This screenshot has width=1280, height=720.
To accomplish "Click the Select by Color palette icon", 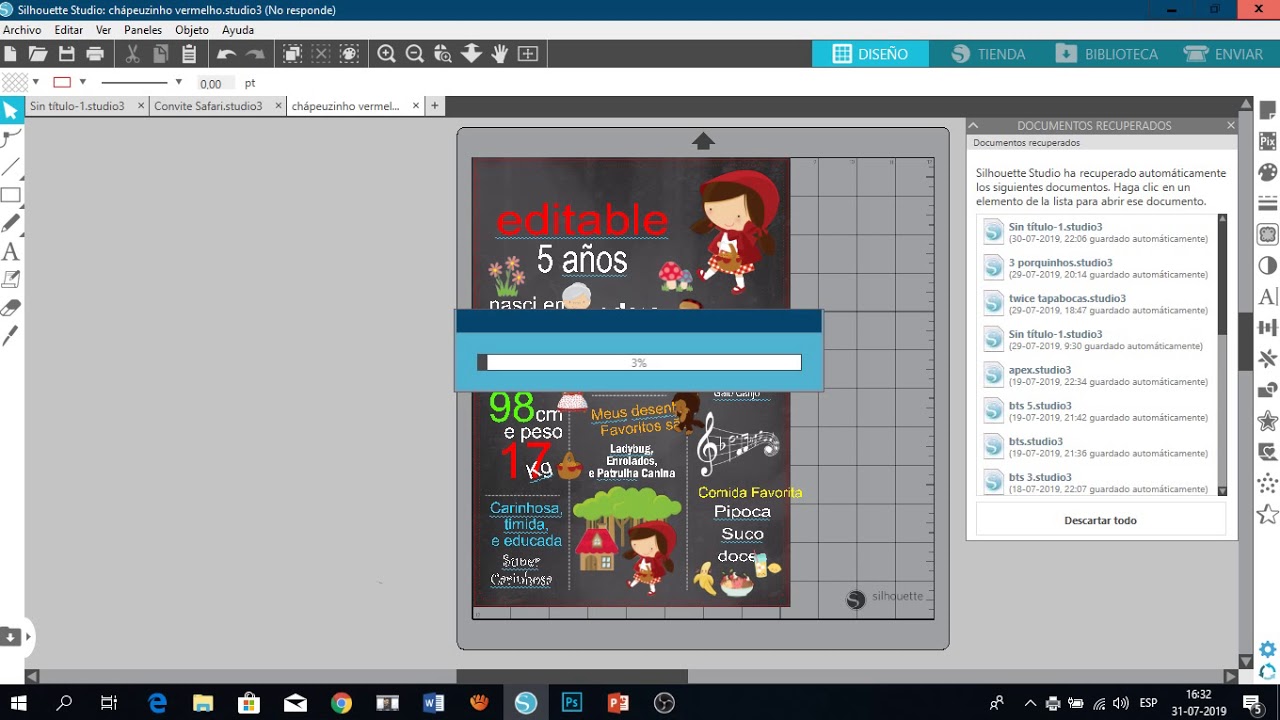I will (x=349, y=54).
